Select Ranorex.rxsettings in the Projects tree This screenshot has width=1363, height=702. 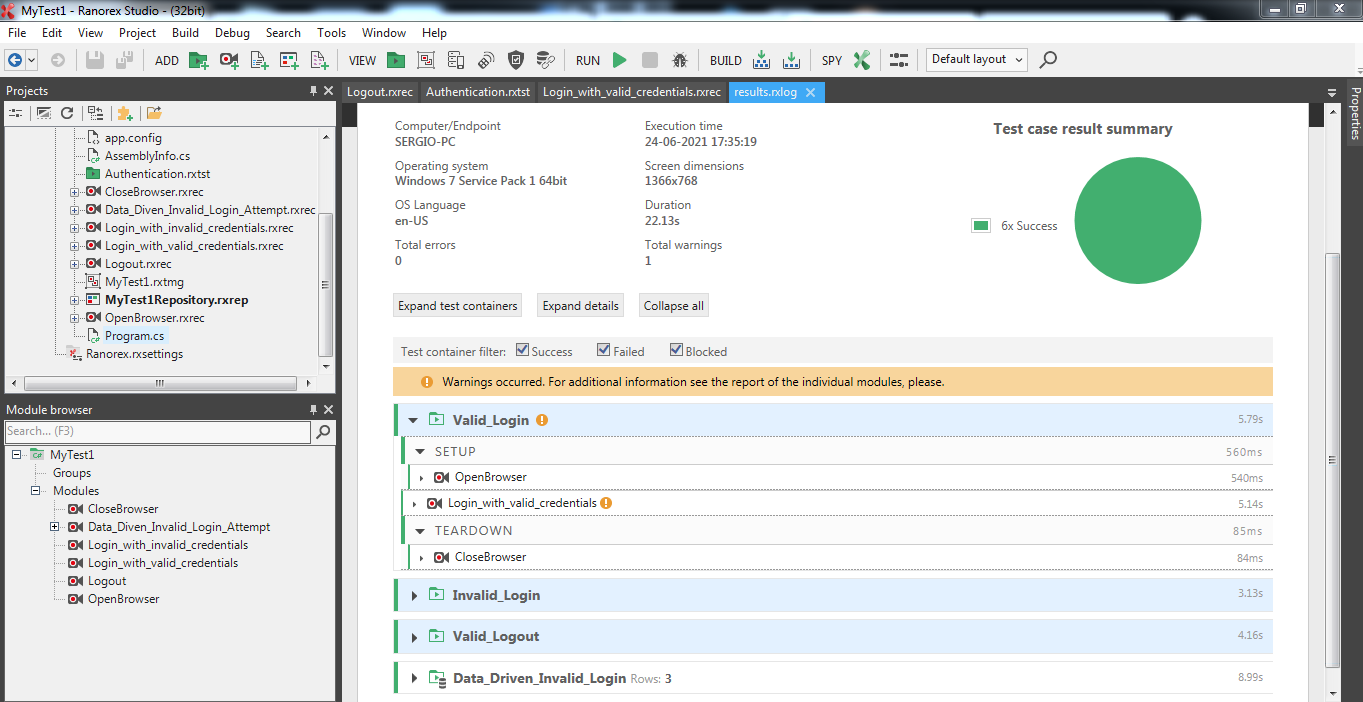pos(134,354)
